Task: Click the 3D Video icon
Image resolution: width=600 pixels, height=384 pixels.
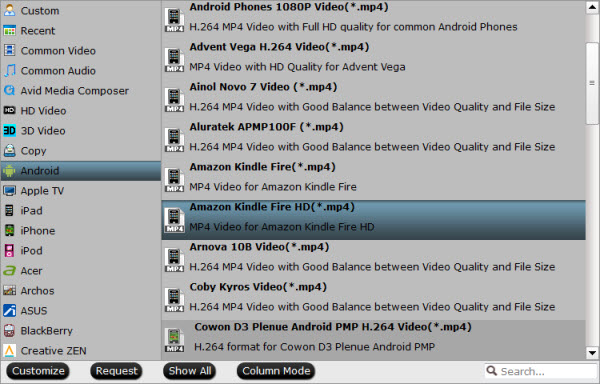Action: tap(9, 130)
